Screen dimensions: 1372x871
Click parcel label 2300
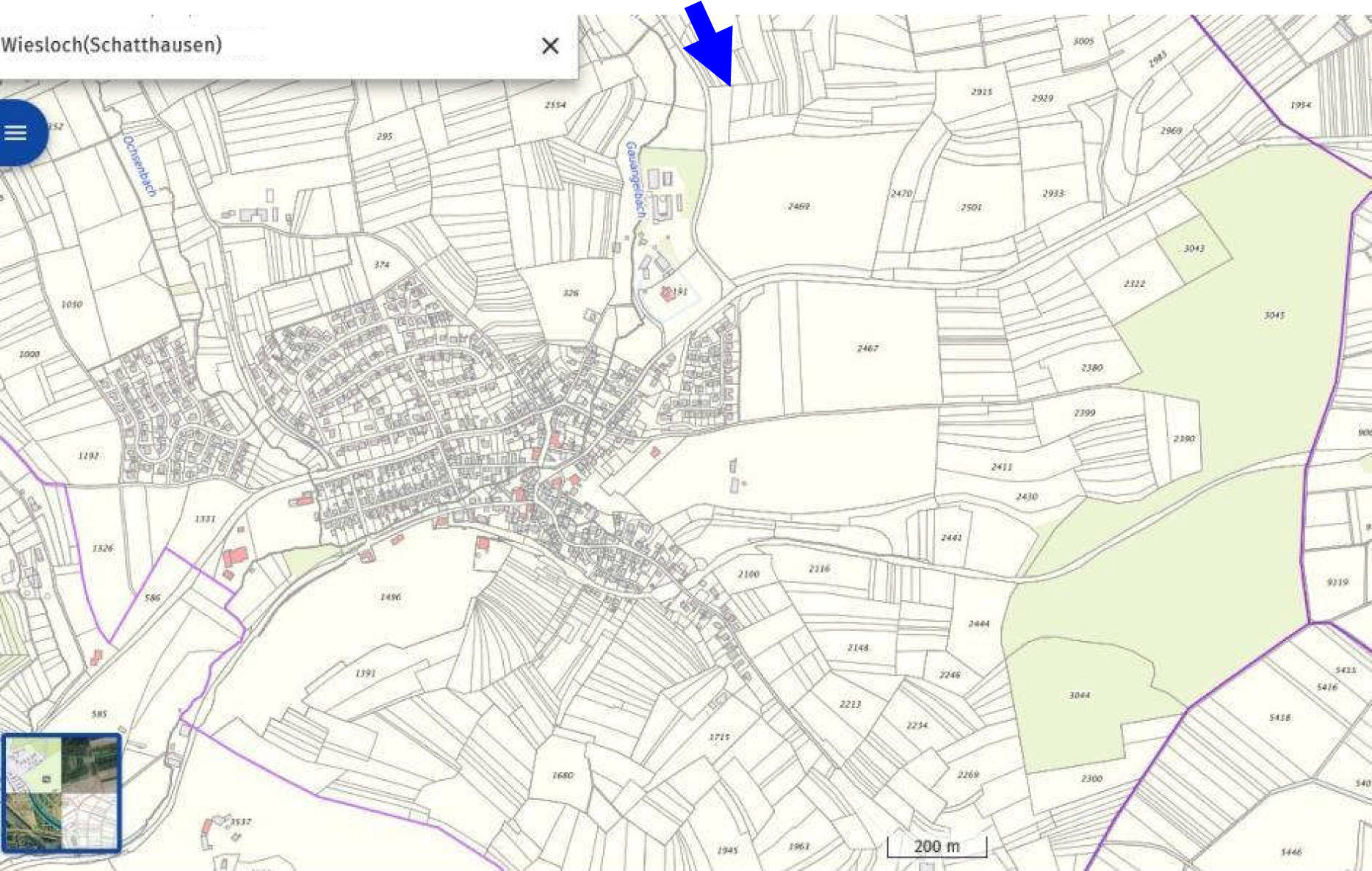click(x=1091, y=778)
